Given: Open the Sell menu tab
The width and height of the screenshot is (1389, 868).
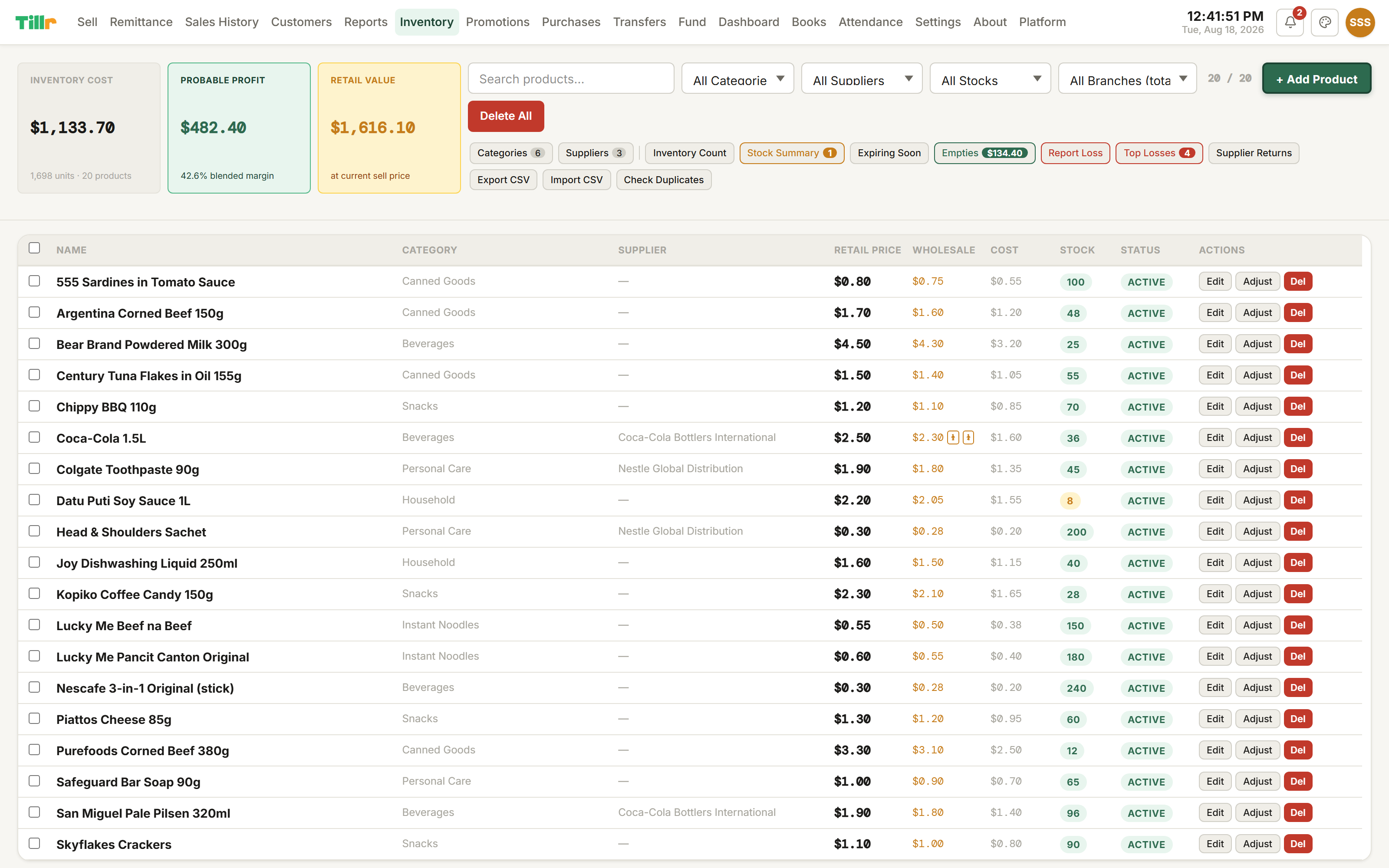Looking at the screenshot, I should (x=87, y=23).
